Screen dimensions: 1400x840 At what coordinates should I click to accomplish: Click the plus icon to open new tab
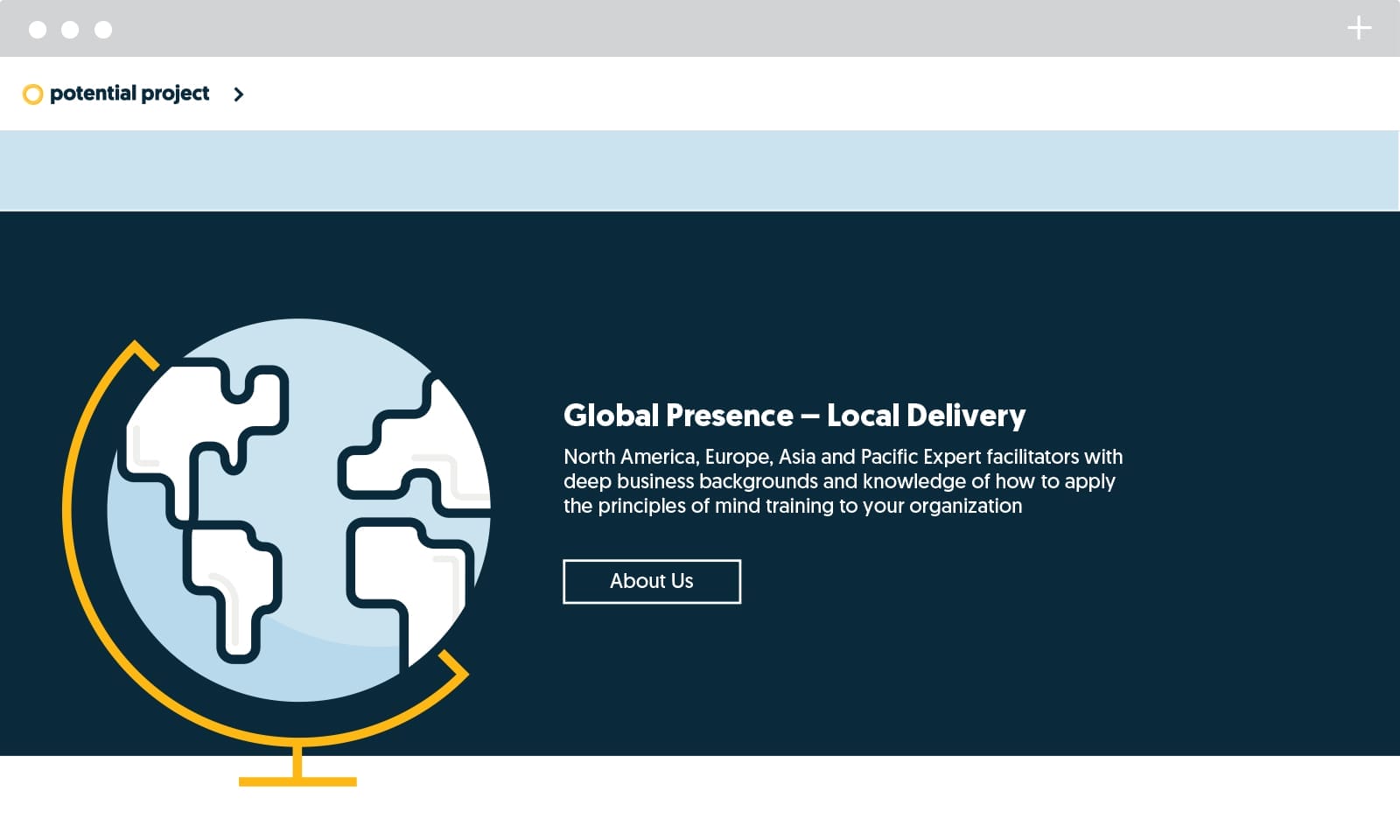coord(1359,29)
